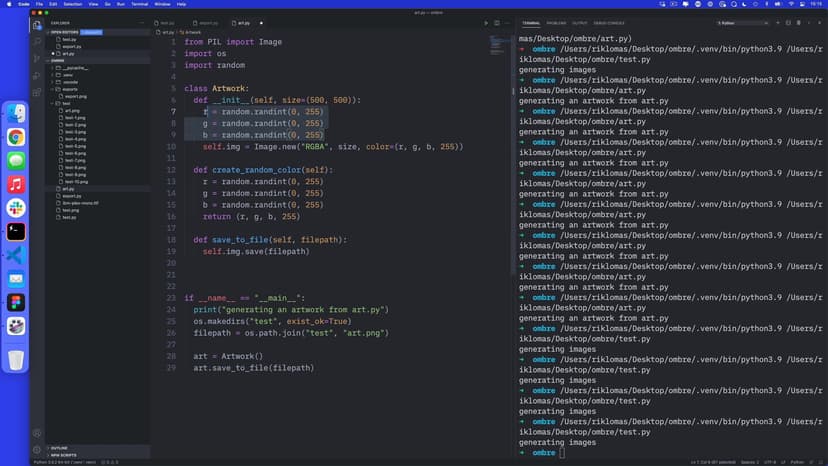
Task: Open Manage gear icon in activity bar
Action: coord(37,449)
